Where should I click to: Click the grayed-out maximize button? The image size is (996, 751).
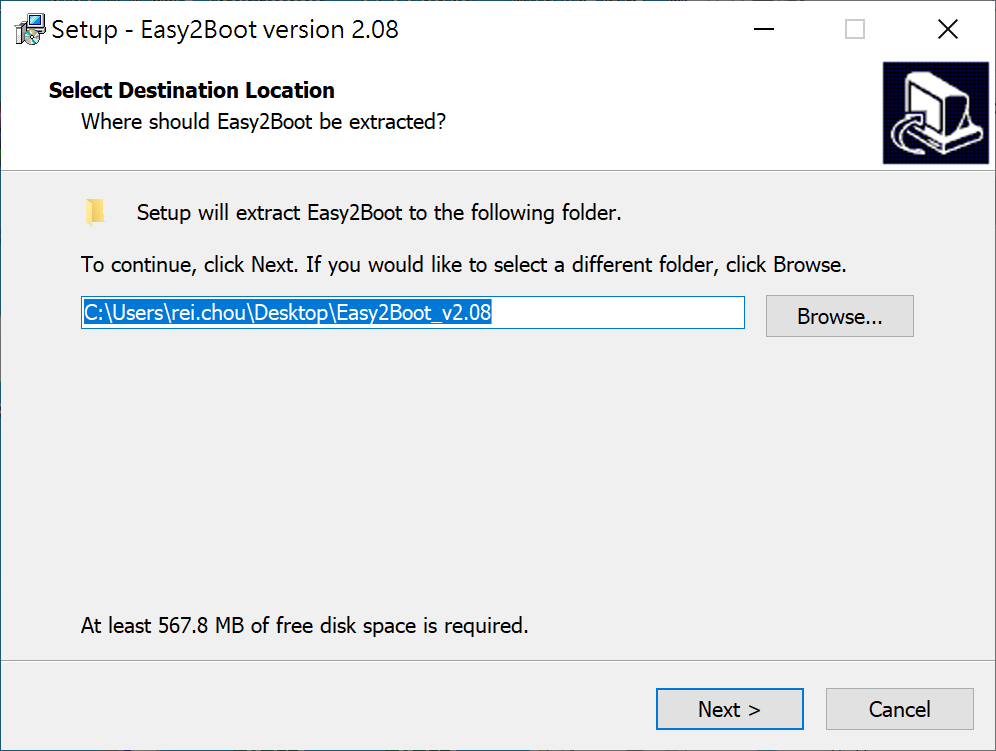855,30
